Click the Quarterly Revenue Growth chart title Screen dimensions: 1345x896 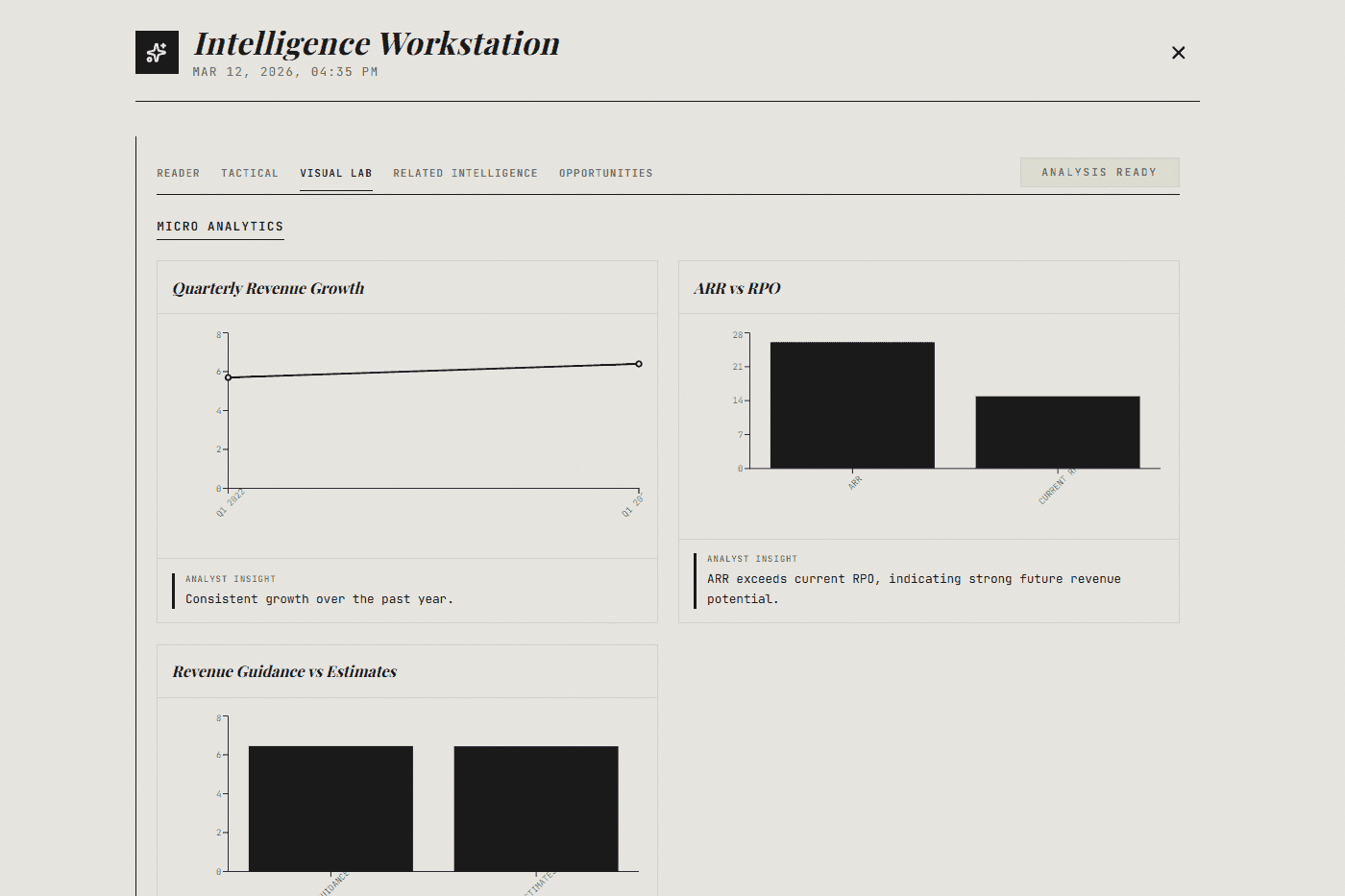coord(268,287)
